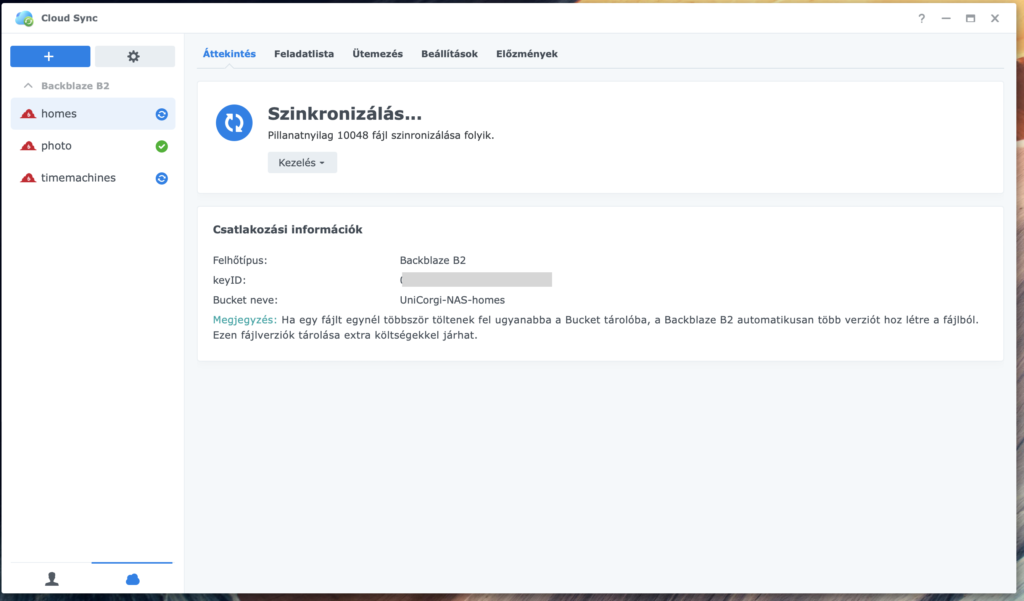
Task: Click the circular sync arrows icon
Action: (233, 124)
